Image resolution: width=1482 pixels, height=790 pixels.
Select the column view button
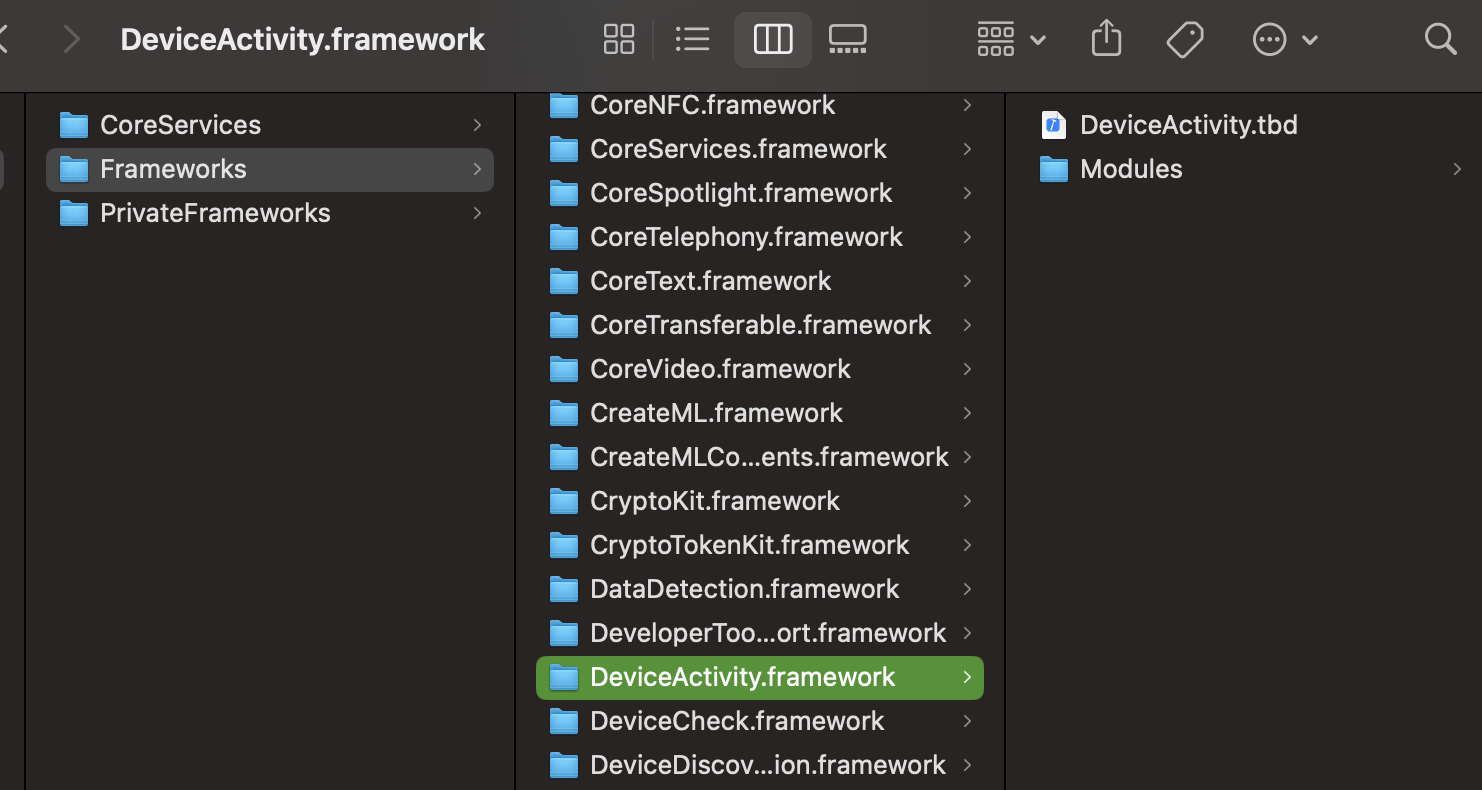pyautogui.click(x=773, y=40)
